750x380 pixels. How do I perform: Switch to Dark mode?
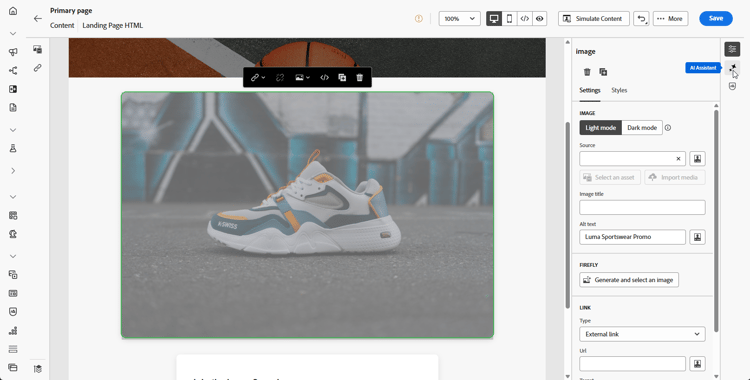point(642,128)
